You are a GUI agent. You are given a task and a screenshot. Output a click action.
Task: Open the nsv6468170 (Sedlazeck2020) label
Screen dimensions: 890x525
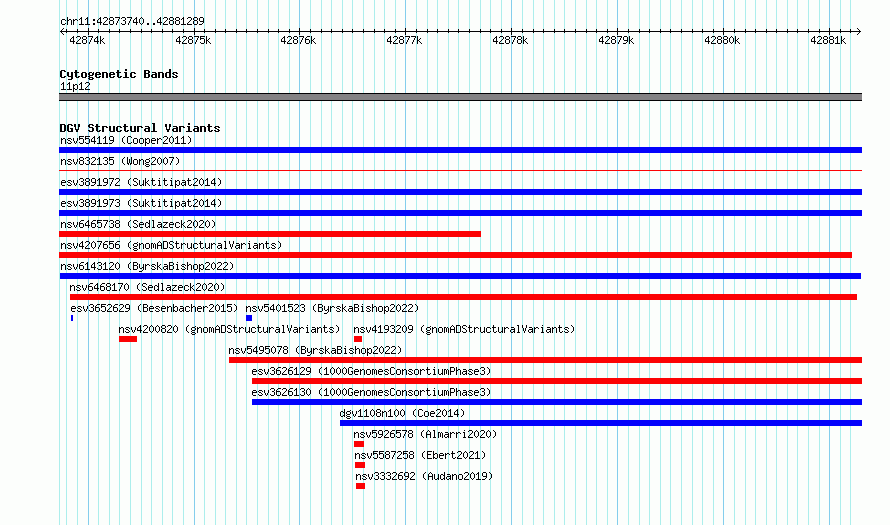(148, 287)
